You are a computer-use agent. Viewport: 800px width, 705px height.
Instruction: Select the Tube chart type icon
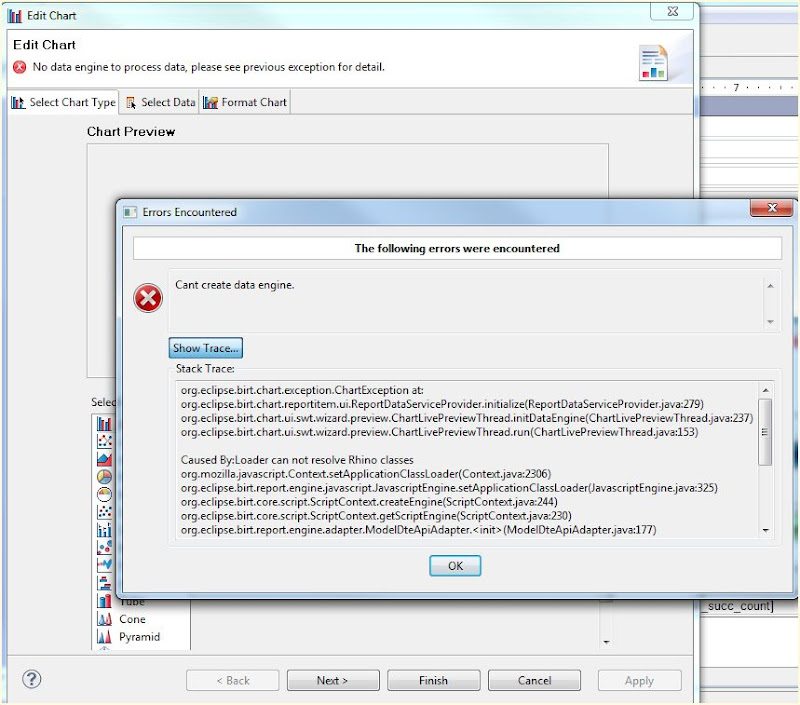click(104, 600)
